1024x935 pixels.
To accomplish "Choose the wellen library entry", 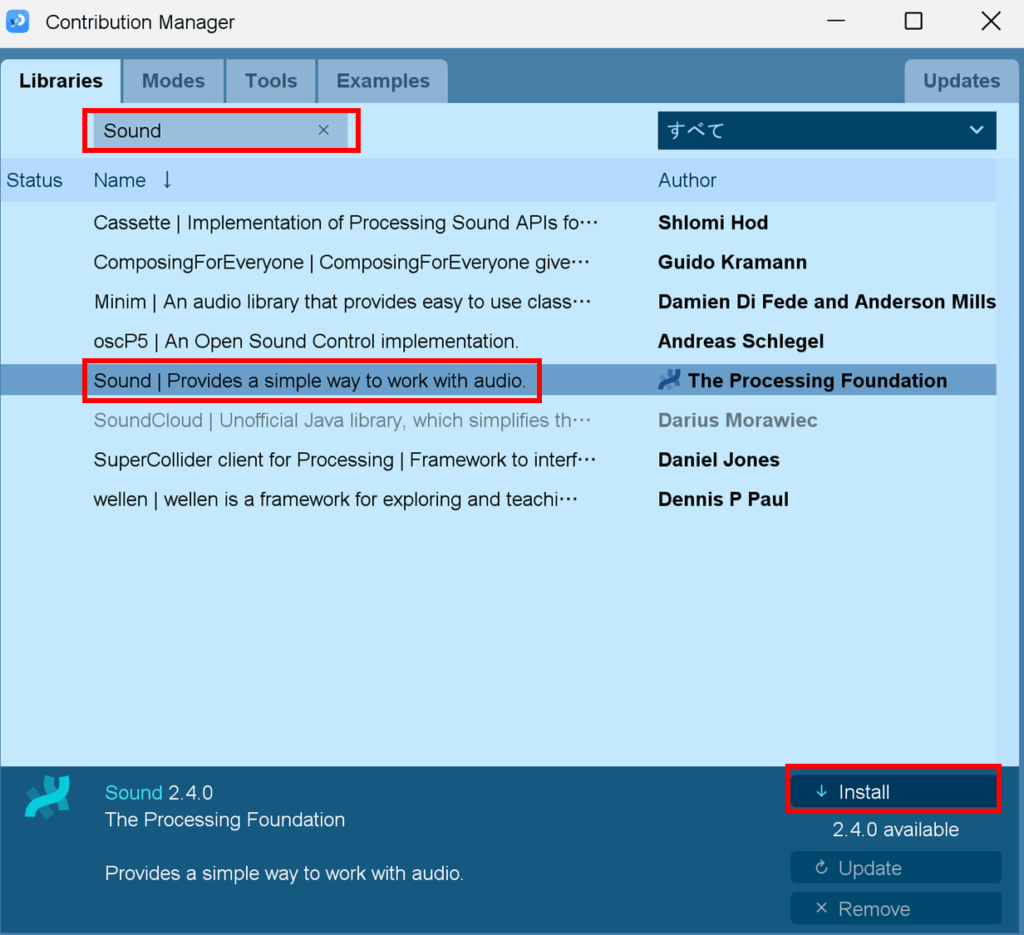I will (x=335, y=499).
